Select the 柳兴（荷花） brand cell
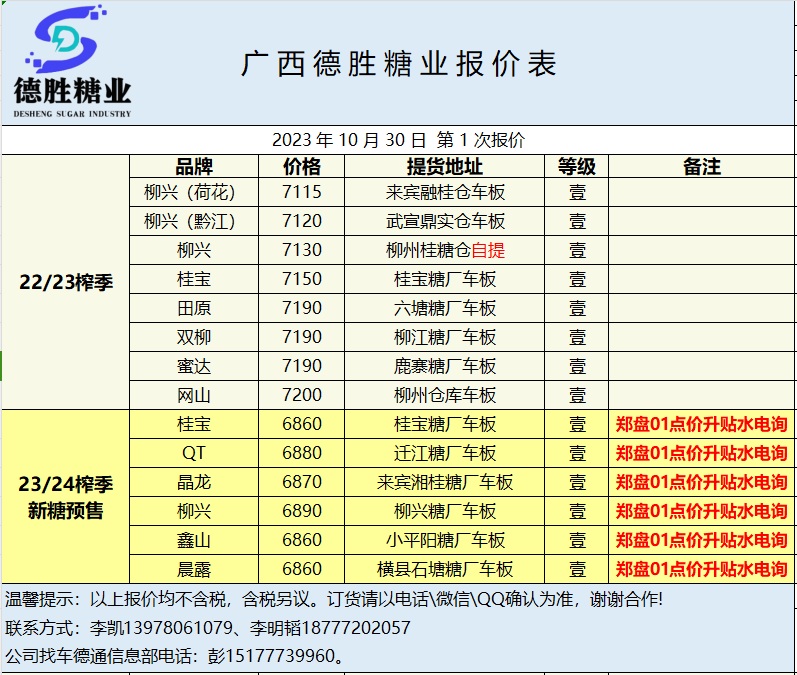Image resolution: width=797 pixels, height=675 pixels. 194,192
